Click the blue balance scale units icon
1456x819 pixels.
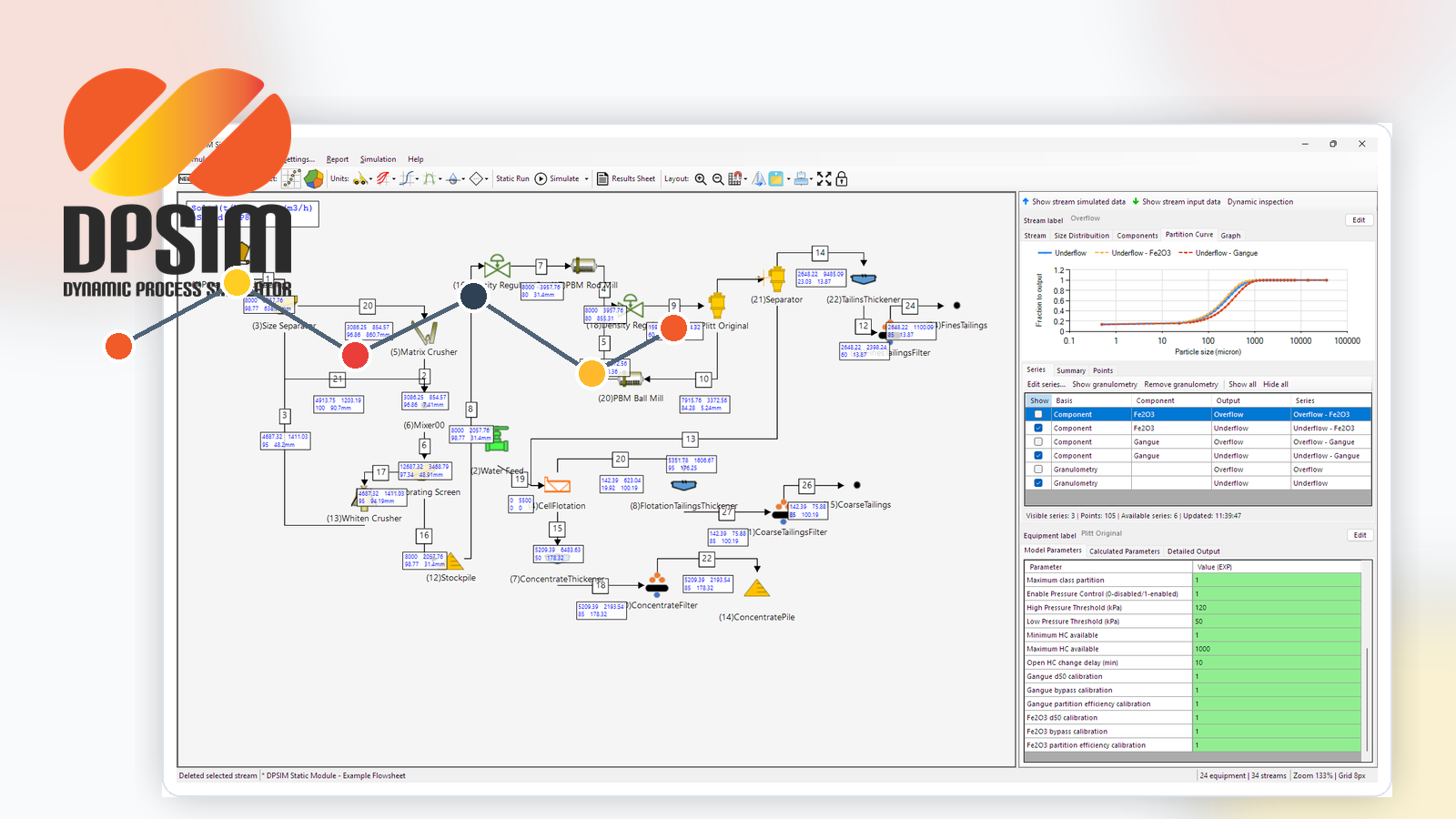point(452,178)
